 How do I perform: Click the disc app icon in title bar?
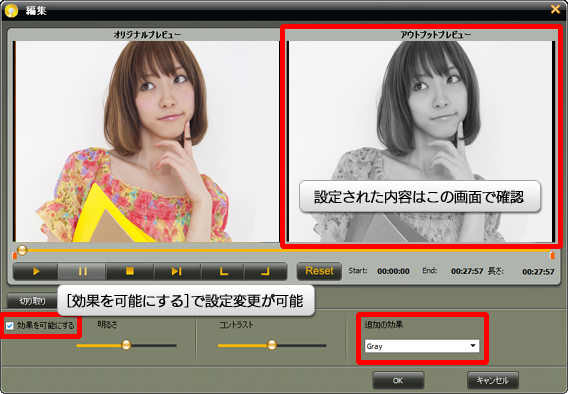click(11, 11)
